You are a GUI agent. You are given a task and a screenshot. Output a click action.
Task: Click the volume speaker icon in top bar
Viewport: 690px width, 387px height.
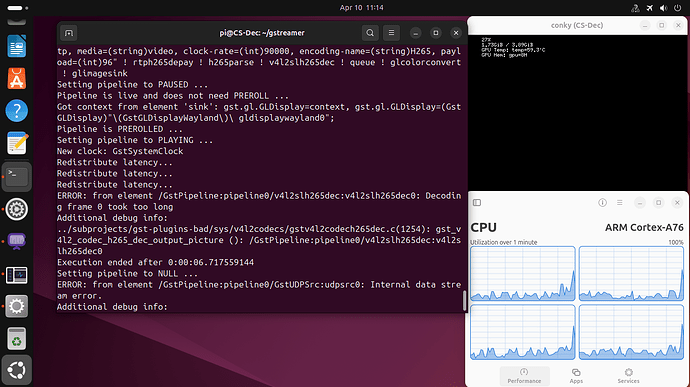(x=664, y=8)
